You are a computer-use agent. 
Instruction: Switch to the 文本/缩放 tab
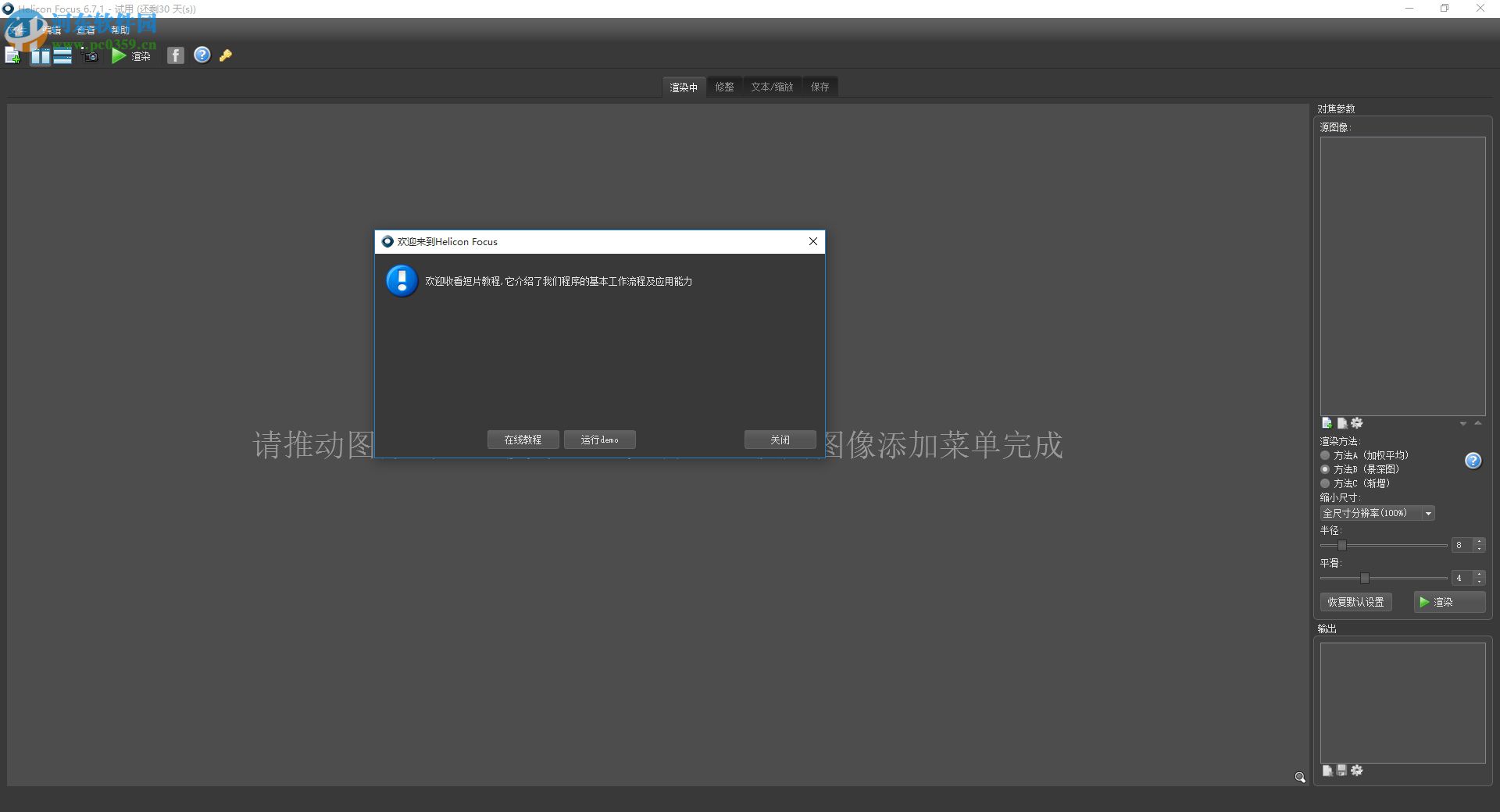pyautogui.click(x=772, y=87)
